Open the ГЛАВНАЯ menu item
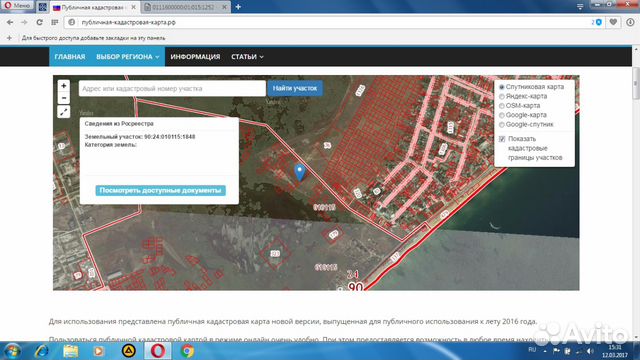The height and width of the screenshot is (360, 640). pos(70,57)
